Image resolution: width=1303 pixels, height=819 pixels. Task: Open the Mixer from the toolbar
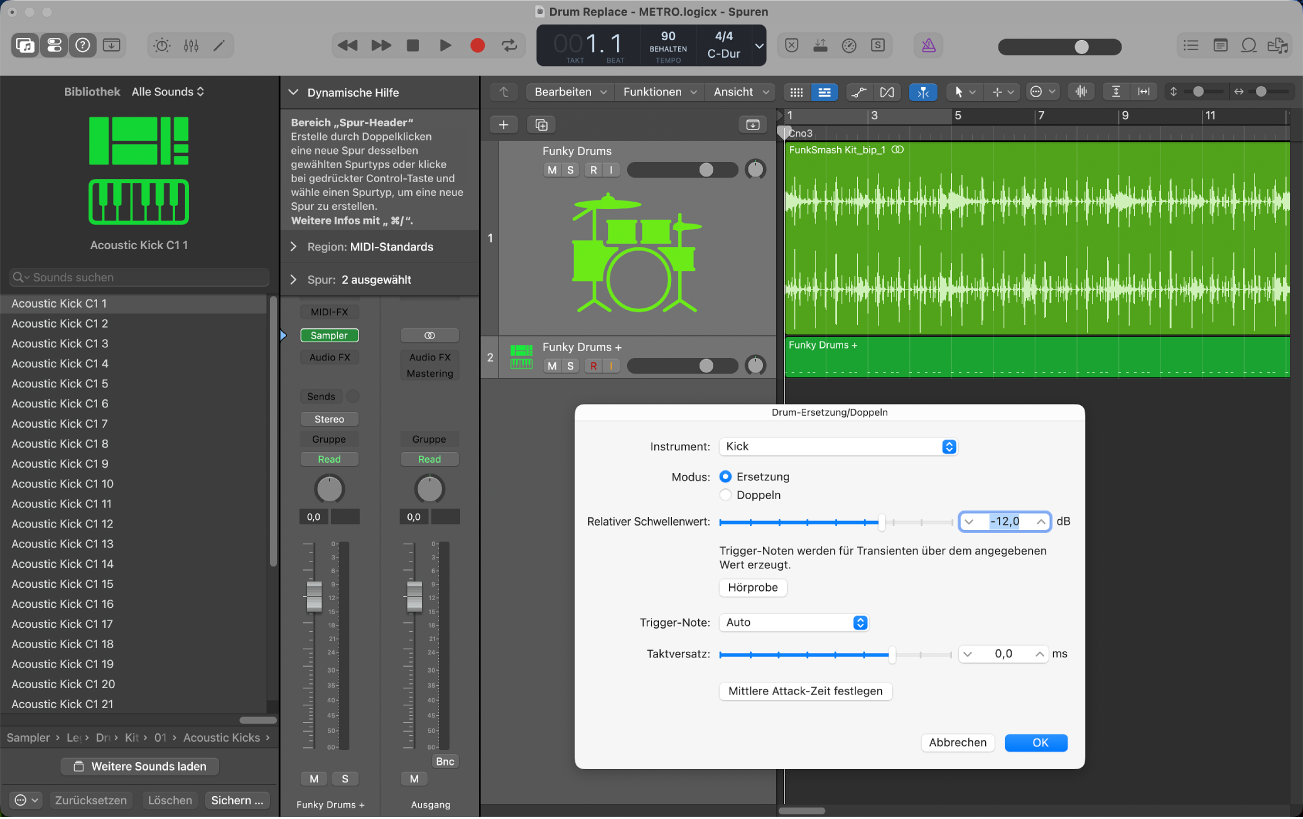pos(191,45)
